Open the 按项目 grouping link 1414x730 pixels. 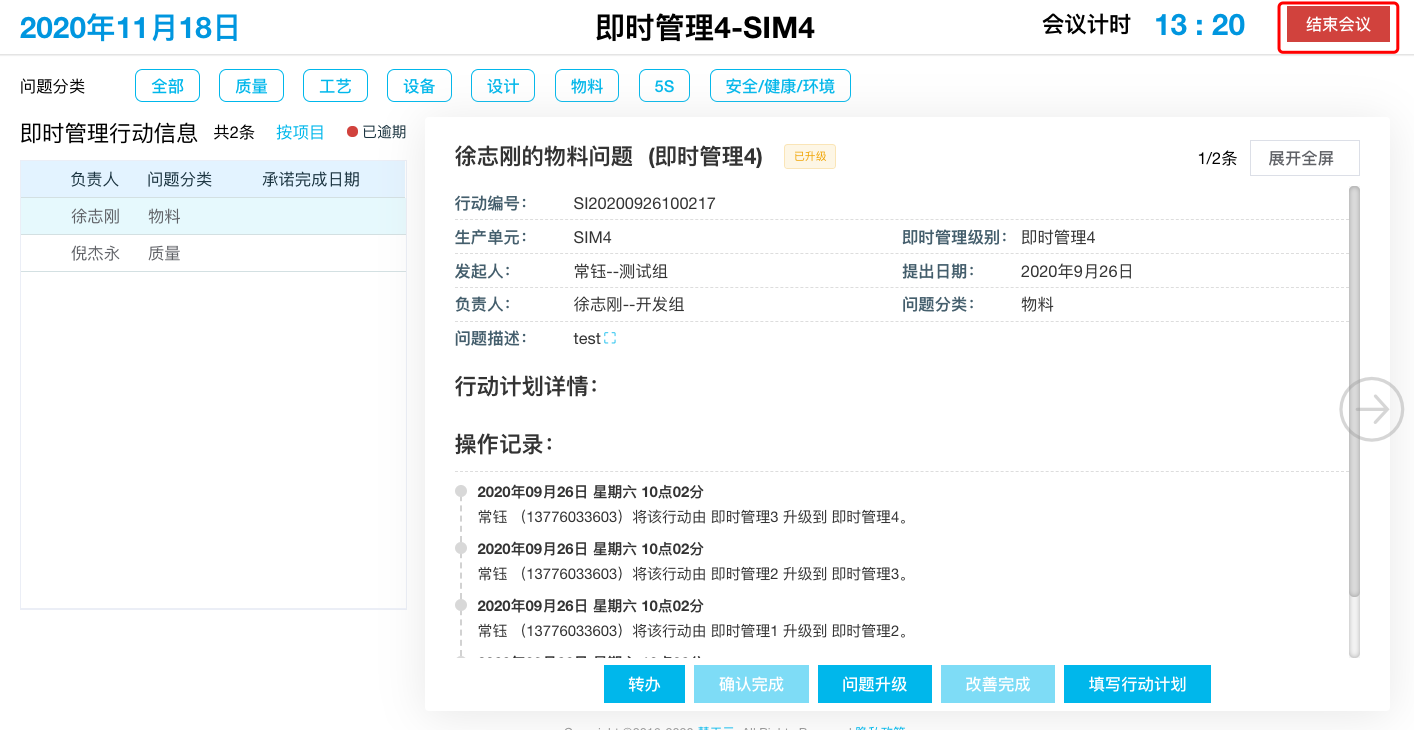point(300,132)
